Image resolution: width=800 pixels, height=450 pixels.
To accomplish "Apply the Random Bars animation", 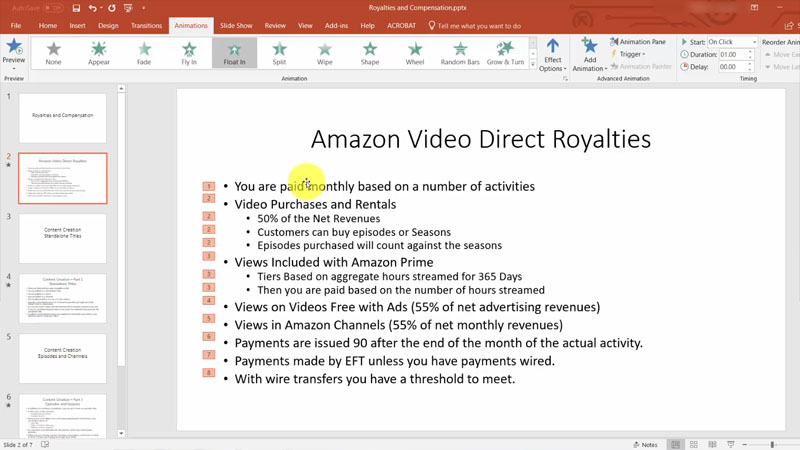I will coord(460,53).
